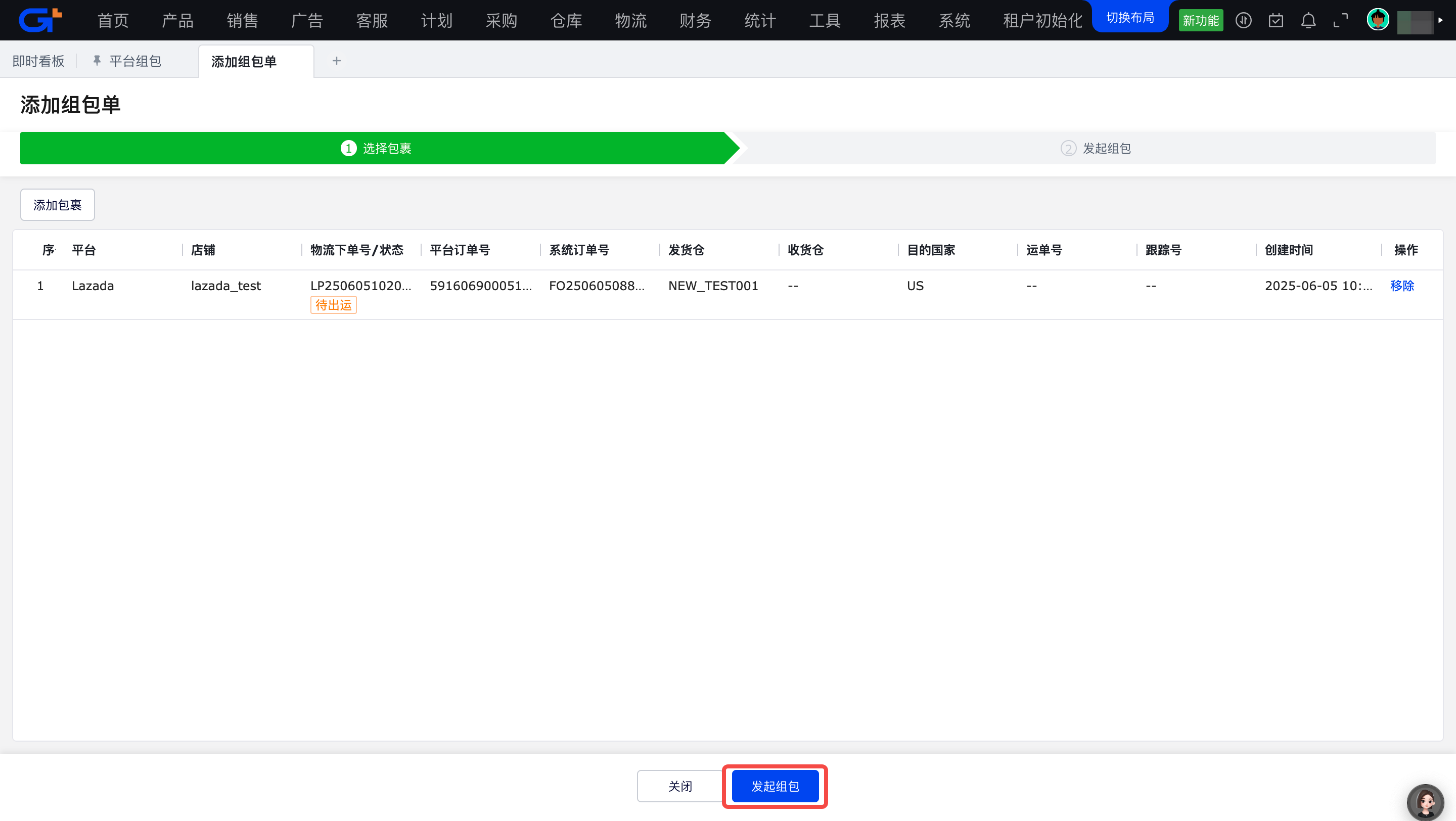
Task: Open the 广告 menu
Action: (307, 20)
